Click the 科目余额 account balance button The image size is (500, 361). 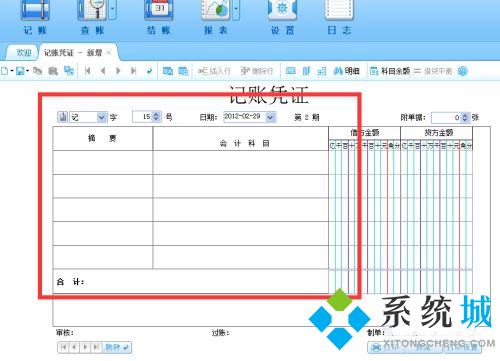click(x=390, y=71)
